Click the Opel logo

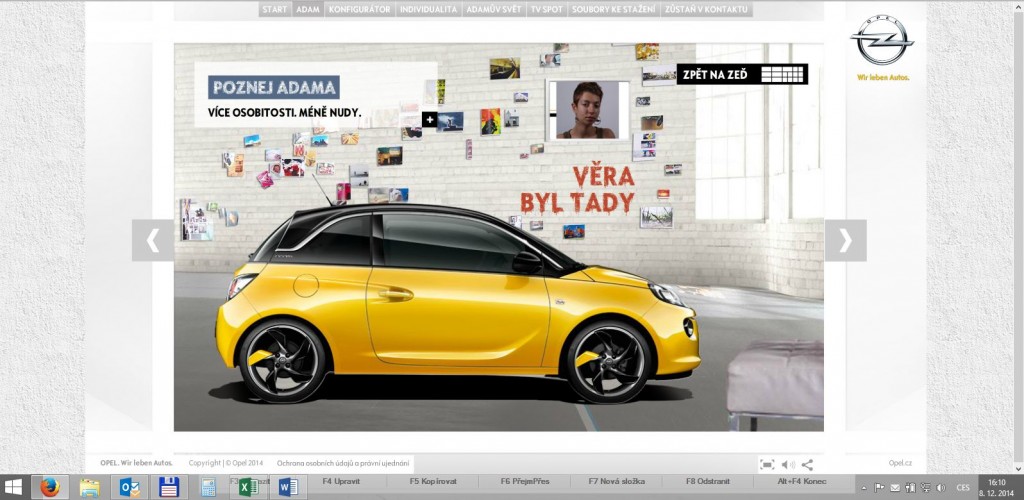click(882, 40)
